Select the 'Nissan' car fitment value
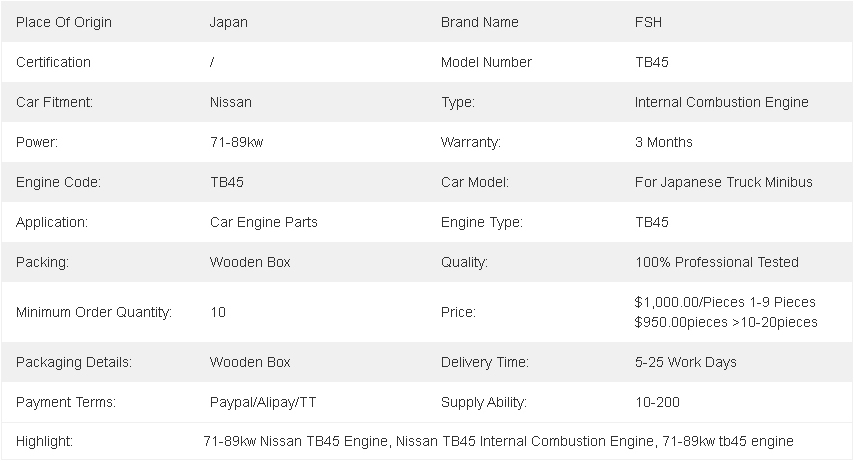Viewport: 854px width, 461px height. coord(230,102)
